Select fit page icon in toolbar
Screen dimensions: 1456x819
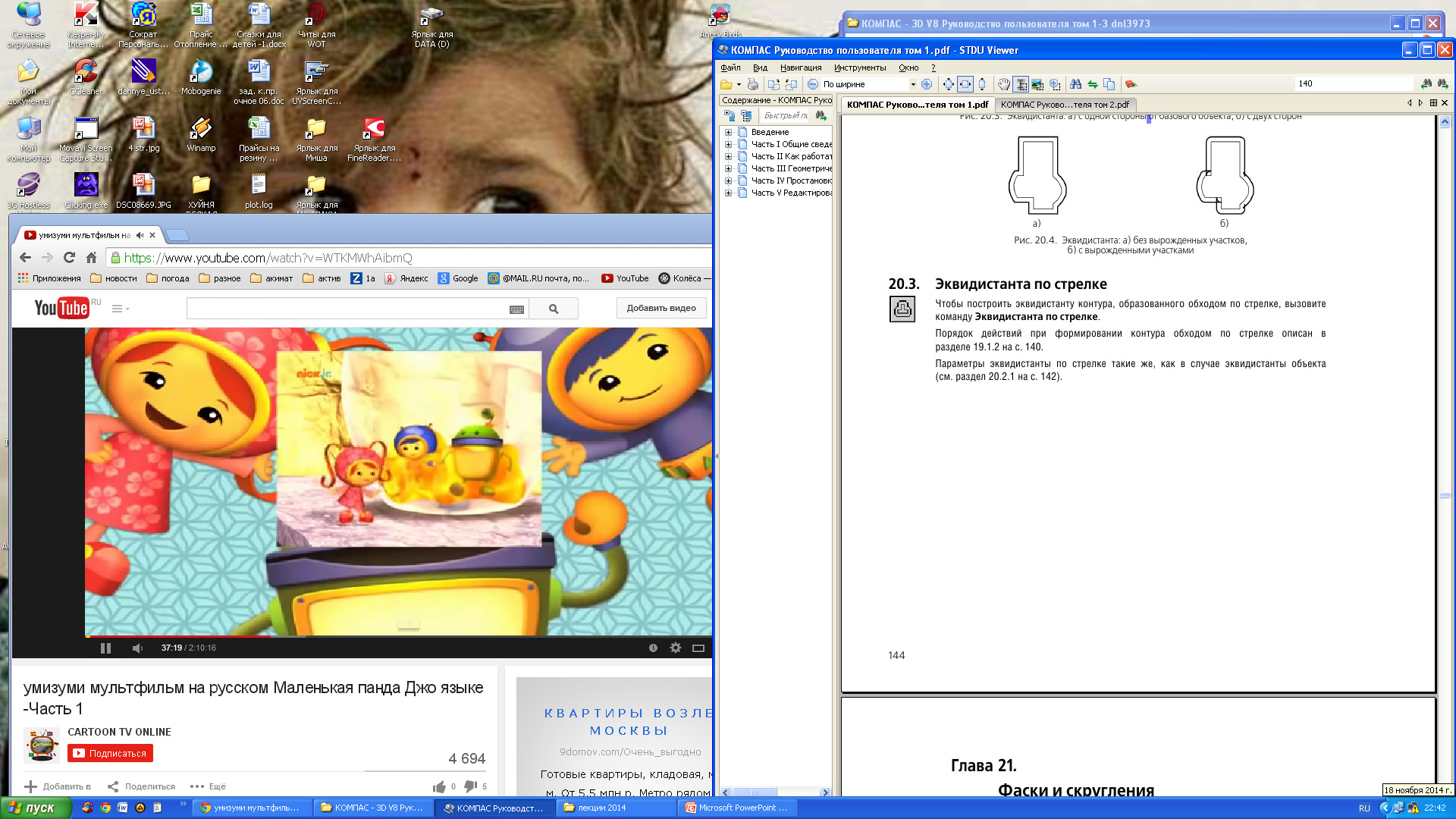949,84
